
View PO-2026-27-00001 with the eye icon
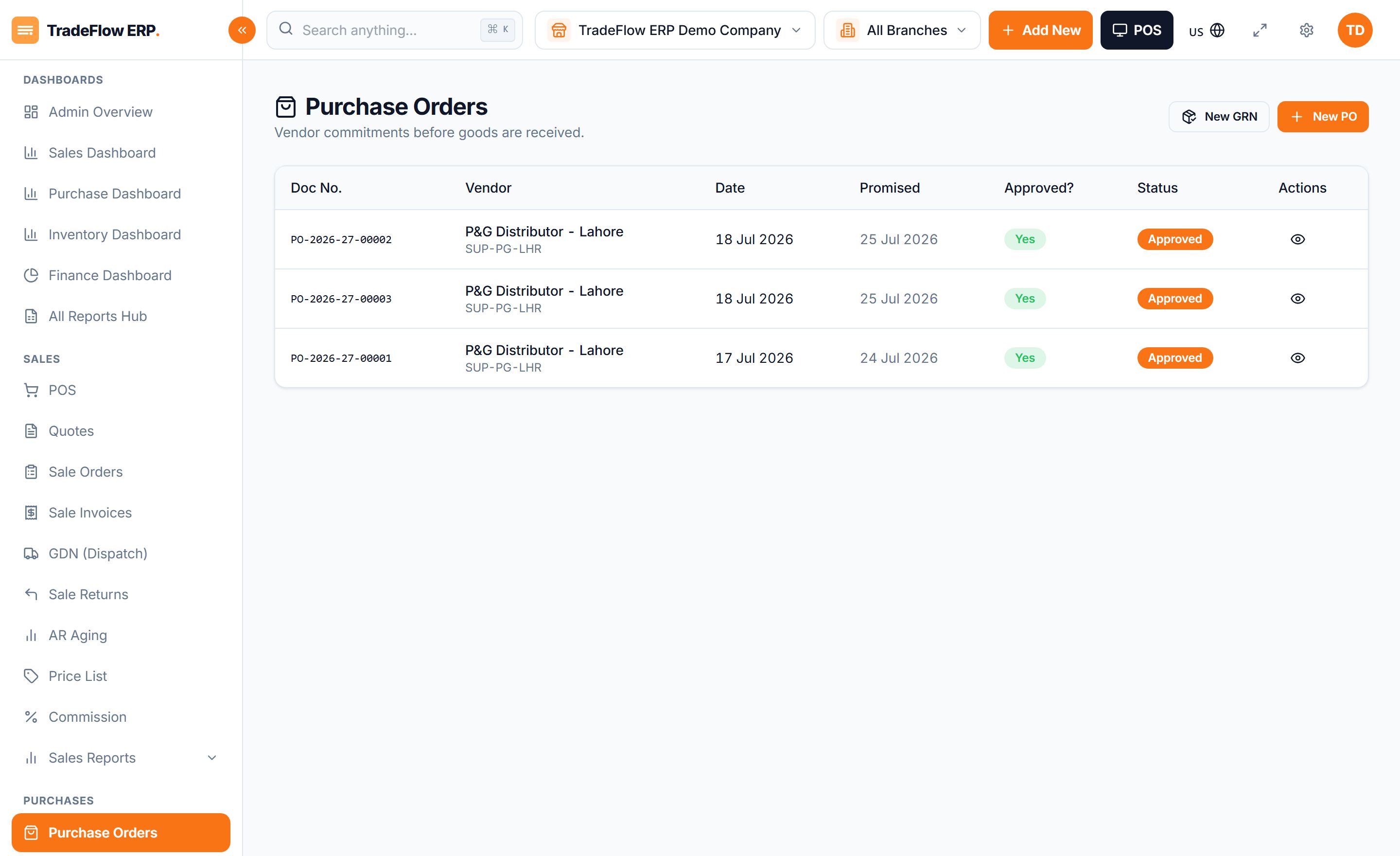click(1298, 358)
